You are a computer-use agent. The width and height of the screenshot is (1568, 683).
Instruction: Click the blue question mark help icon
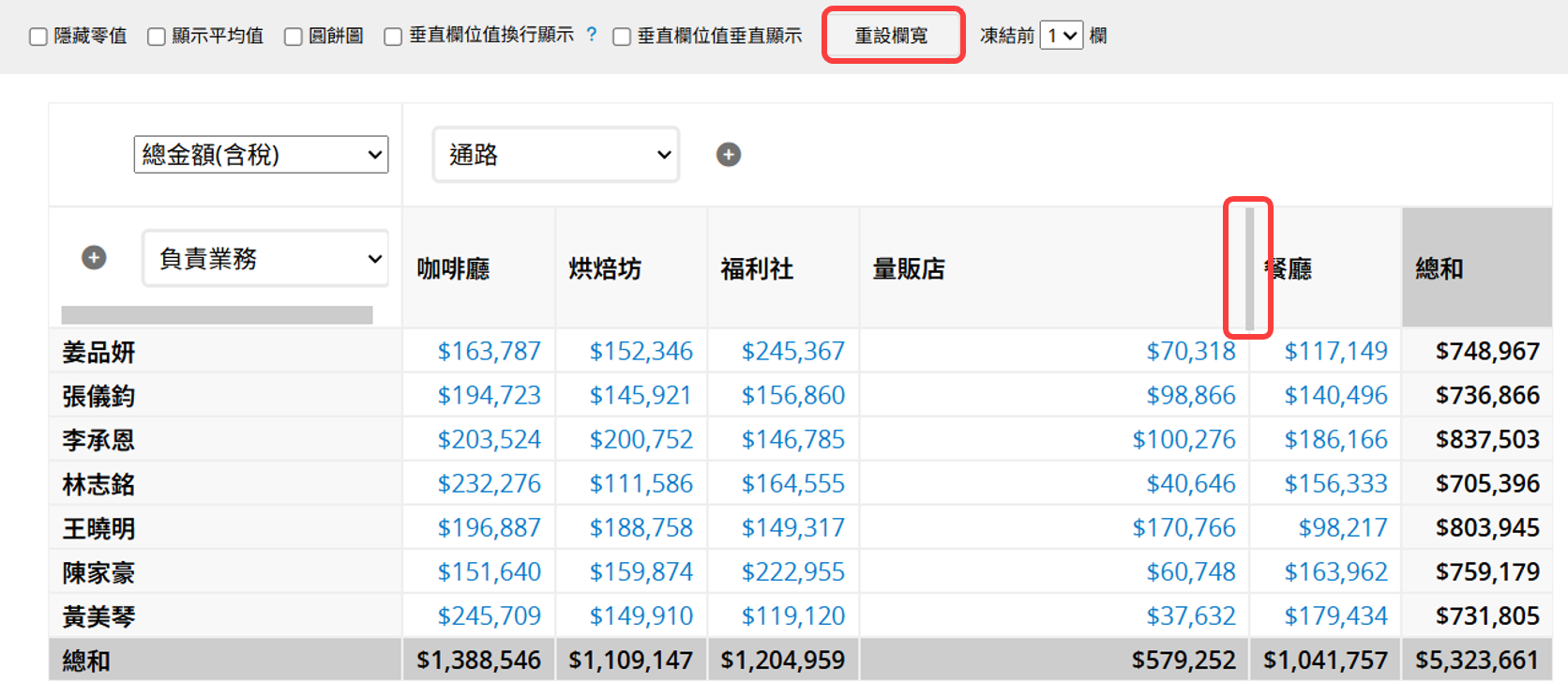[x=592, y=35]
